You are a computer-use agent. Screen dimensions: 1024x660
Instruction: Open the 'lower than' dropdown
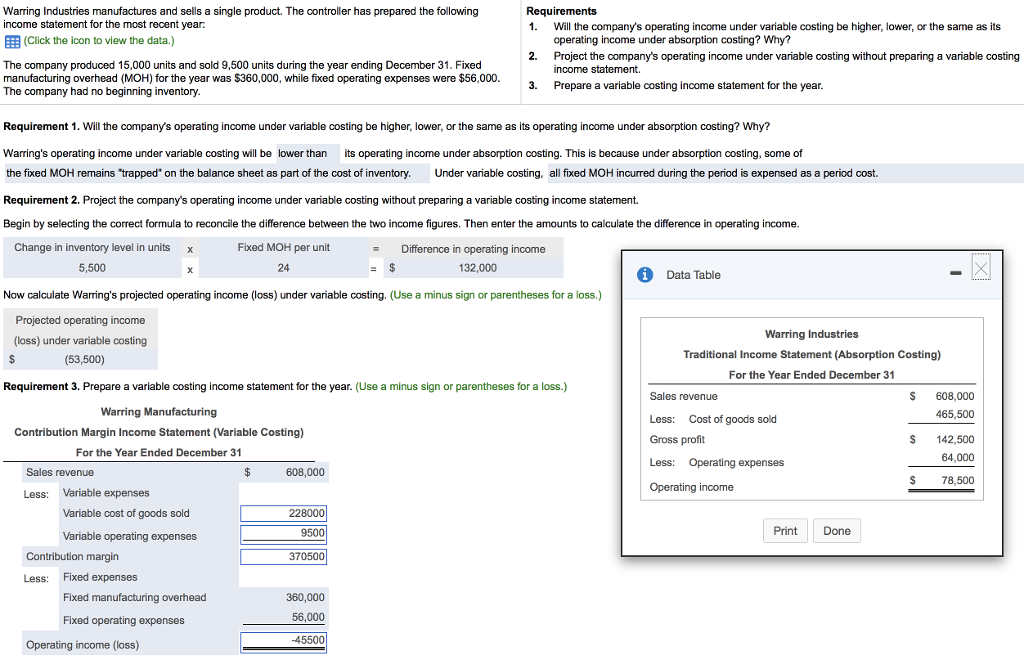pyautogui.click(x=308, y=153)
